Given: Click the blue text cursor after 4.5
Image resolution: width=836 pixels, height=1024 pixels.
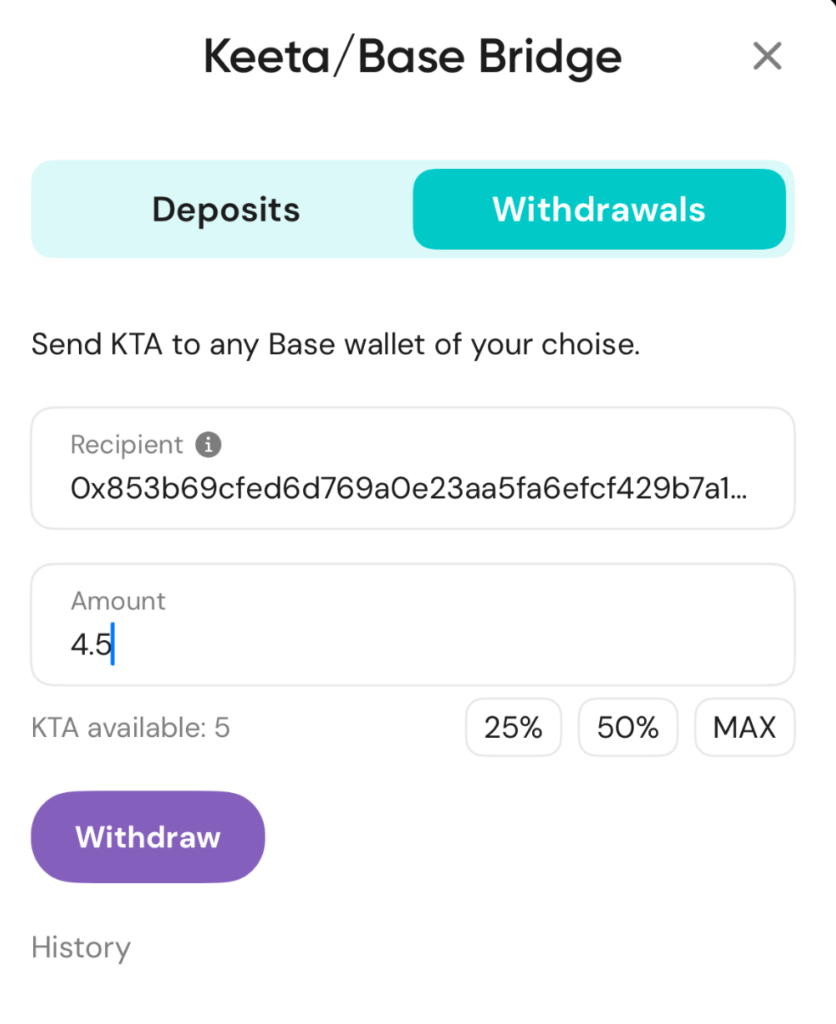Looking at the screenshot, I should click(x=113, y=645).
